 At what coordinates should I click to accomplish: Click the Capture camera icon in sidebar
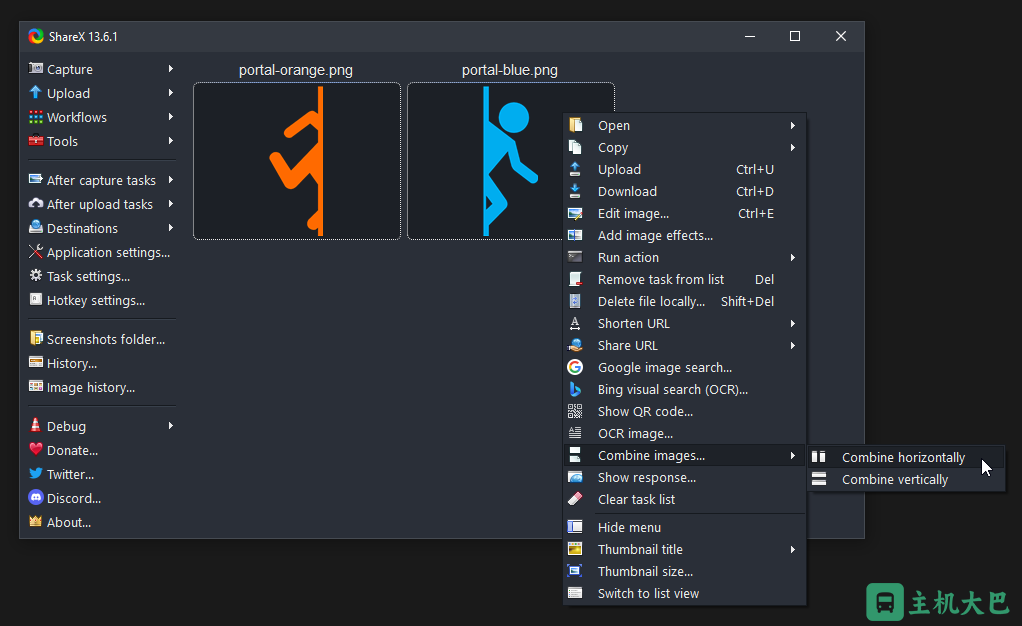36,68
